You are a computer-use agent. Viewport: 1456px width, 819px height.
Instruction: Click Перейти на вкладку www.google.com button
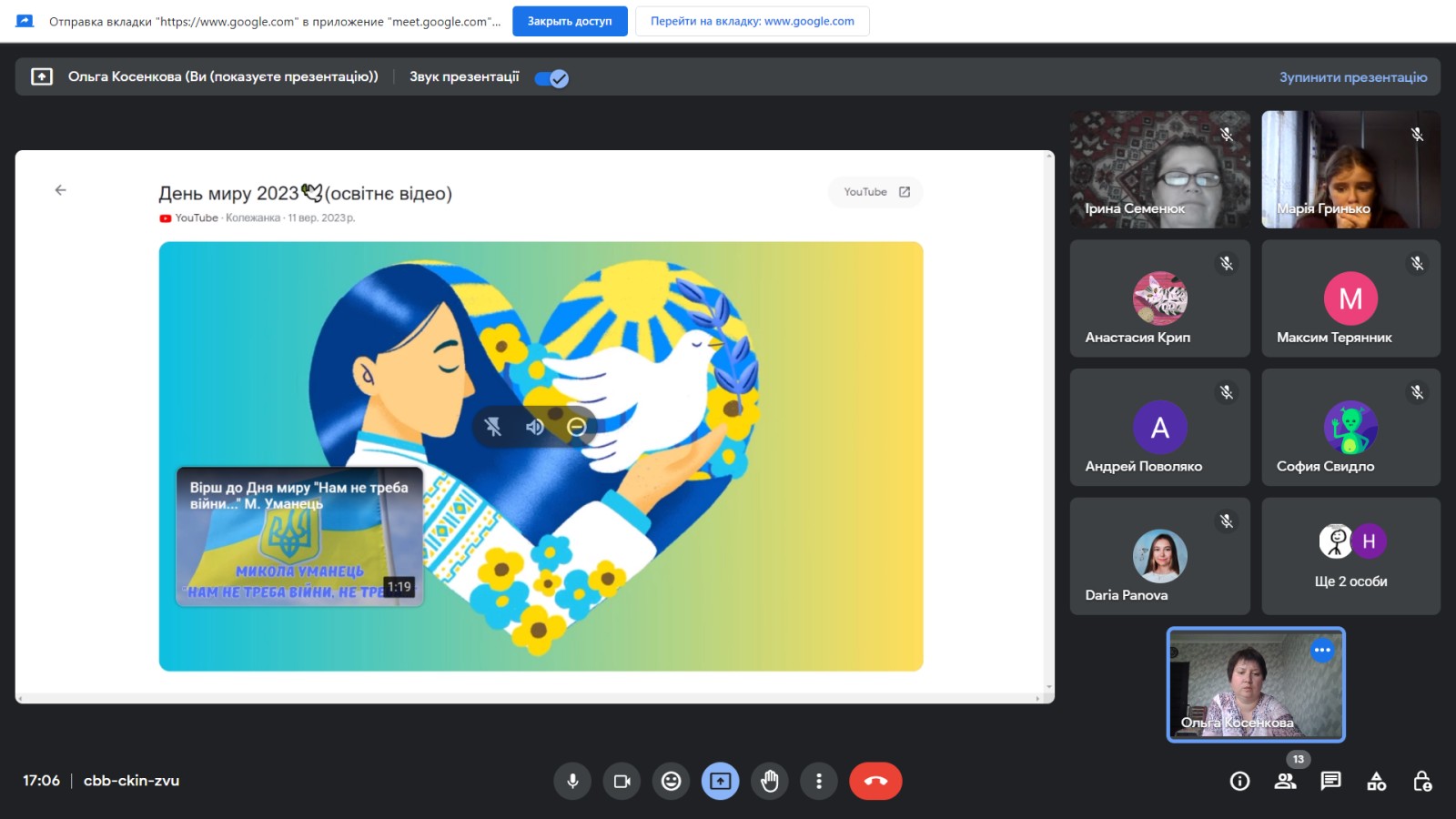tap(752, 21)
